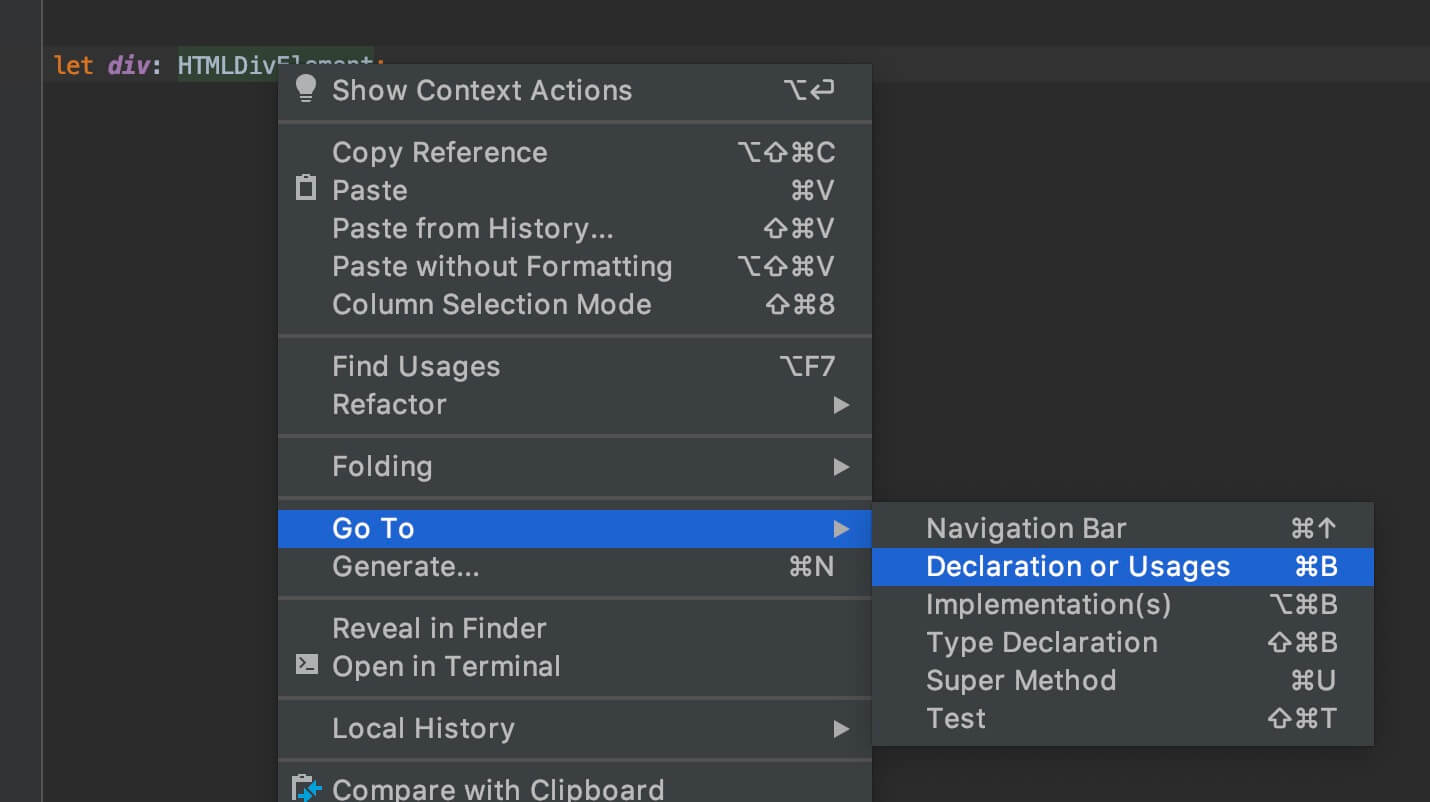
Task: Open Paste from History…
Action: (x=575, y=228)
